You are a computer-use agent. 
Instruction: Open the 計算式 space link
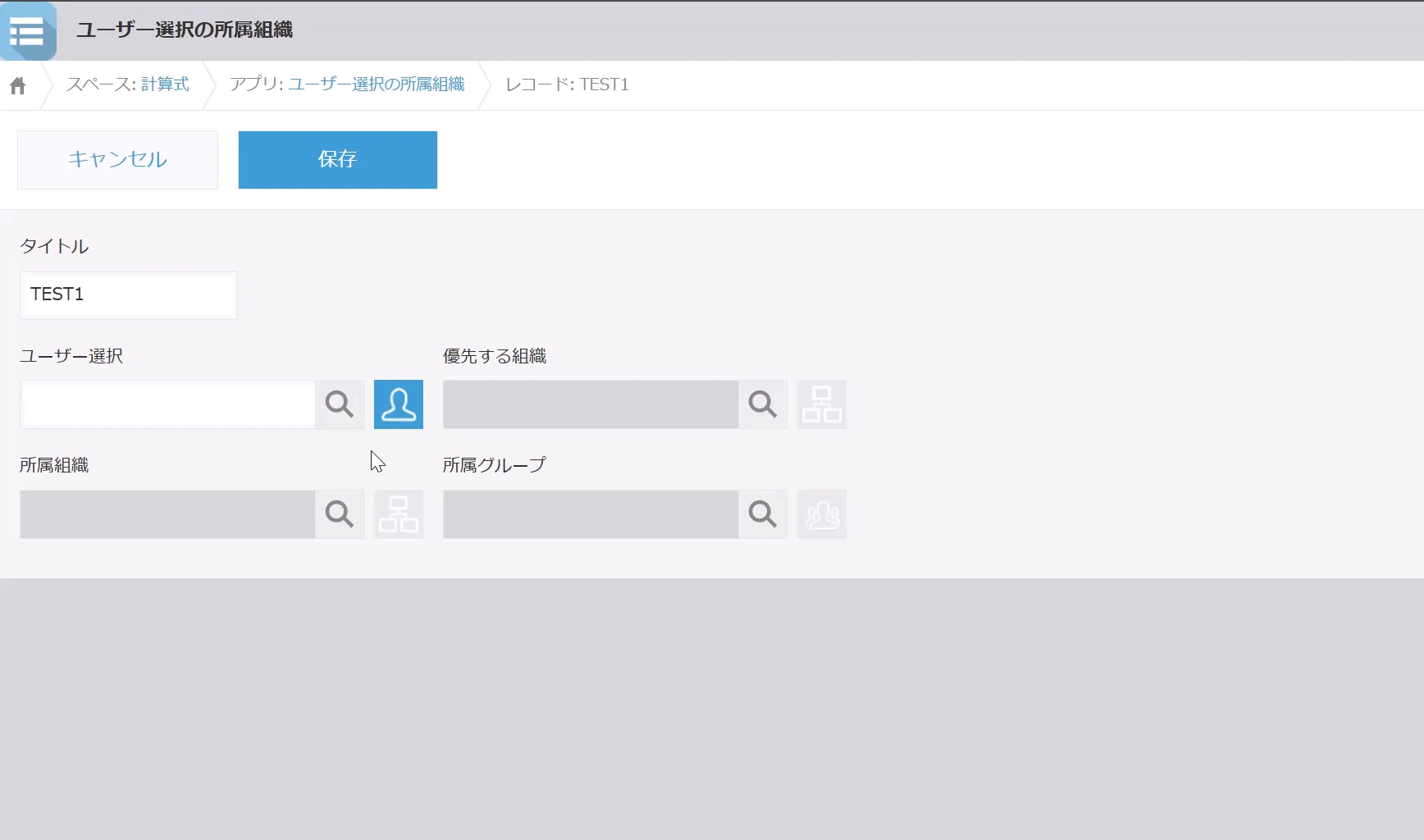165,84
